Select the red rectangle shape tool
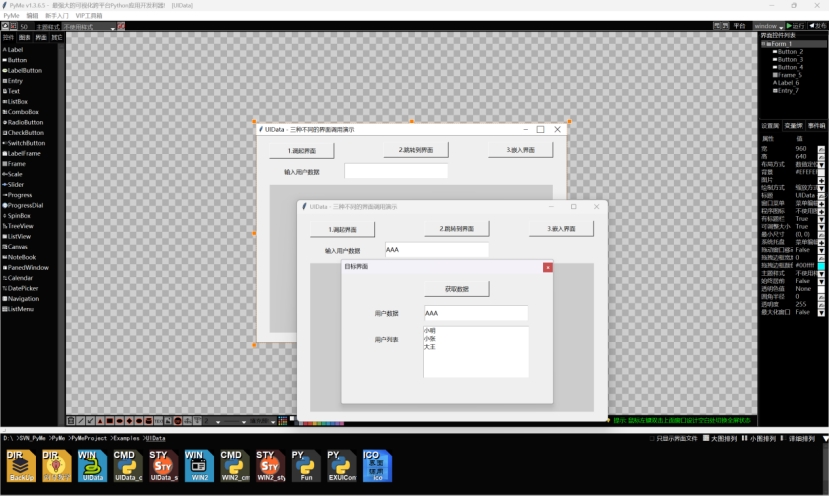The width and height of the screenshot is (830, 496). click(110, 421)
